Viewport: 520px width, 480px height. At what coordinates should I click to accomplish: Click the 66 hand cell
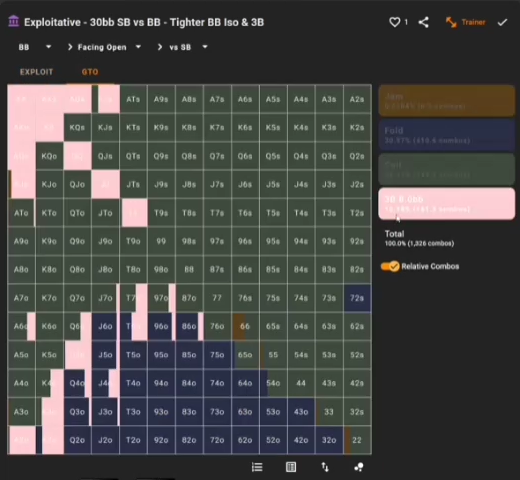[x=245, y=326]
